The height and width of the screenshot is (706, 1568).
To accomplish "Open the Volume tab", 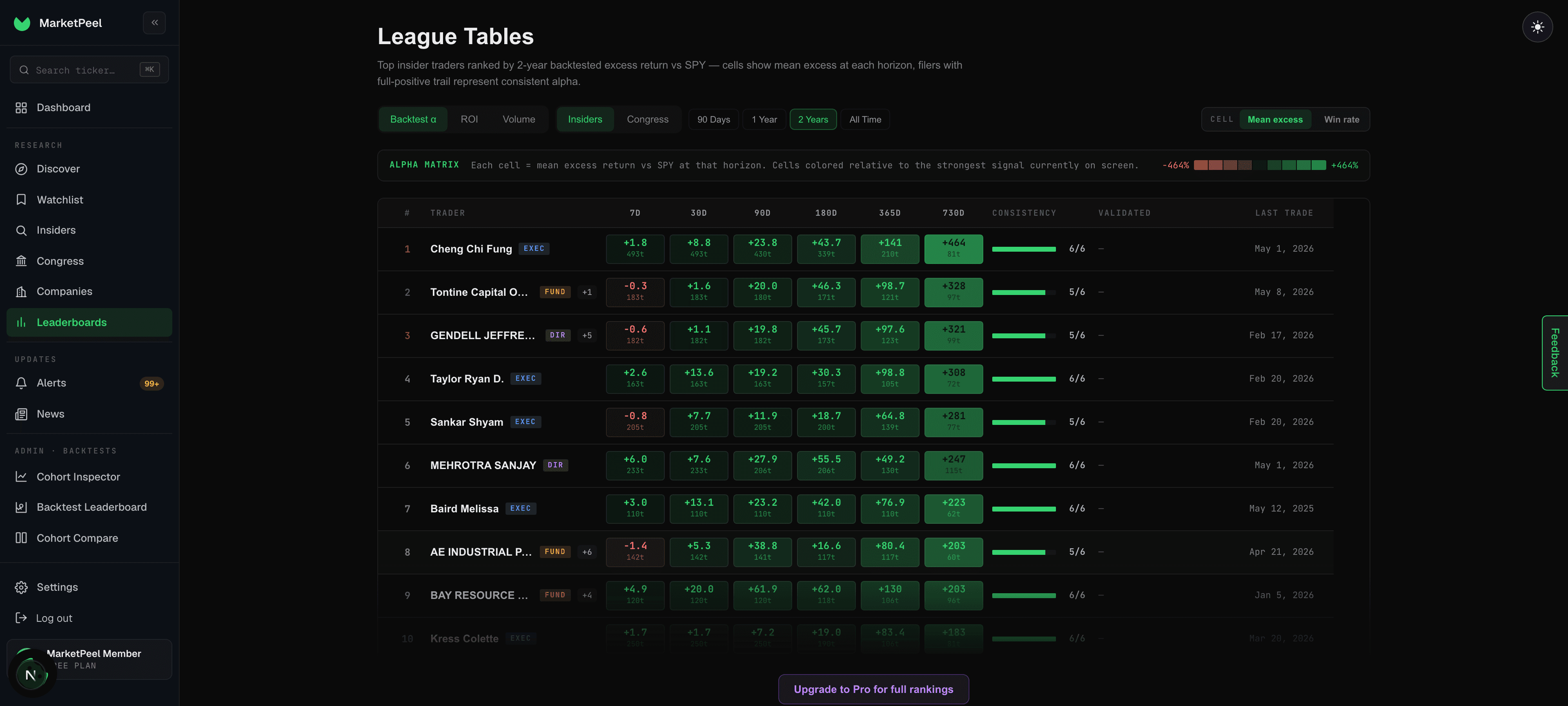I will (519, 119).
